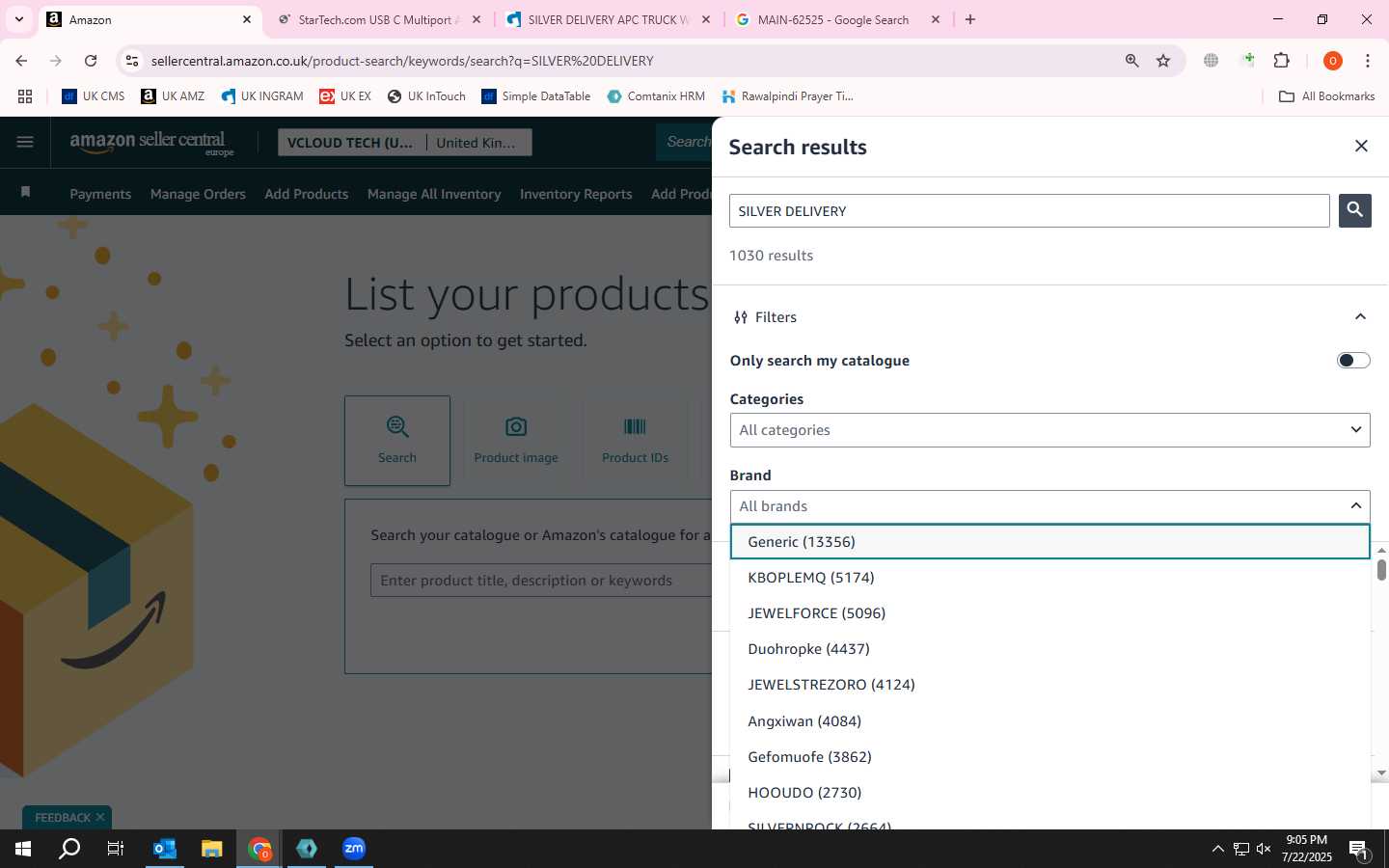Screen dimensions: 1389x868
Task: Open Comtanix HRM bookmark
Action: point(656,96)
